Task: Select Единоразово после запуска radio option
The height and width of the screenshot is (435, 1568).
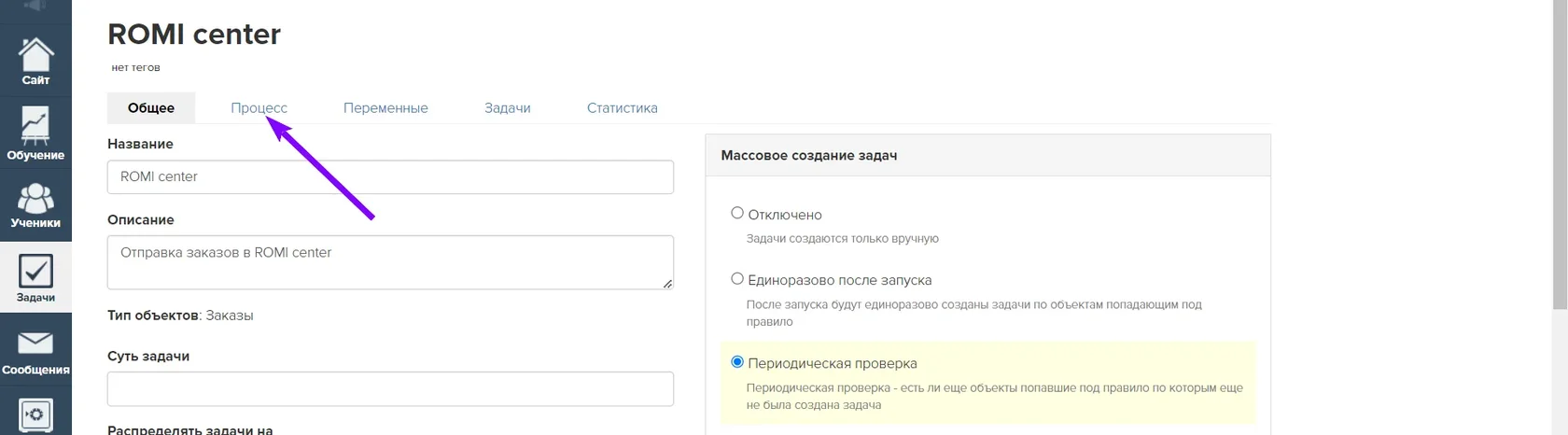Action: 737,278
